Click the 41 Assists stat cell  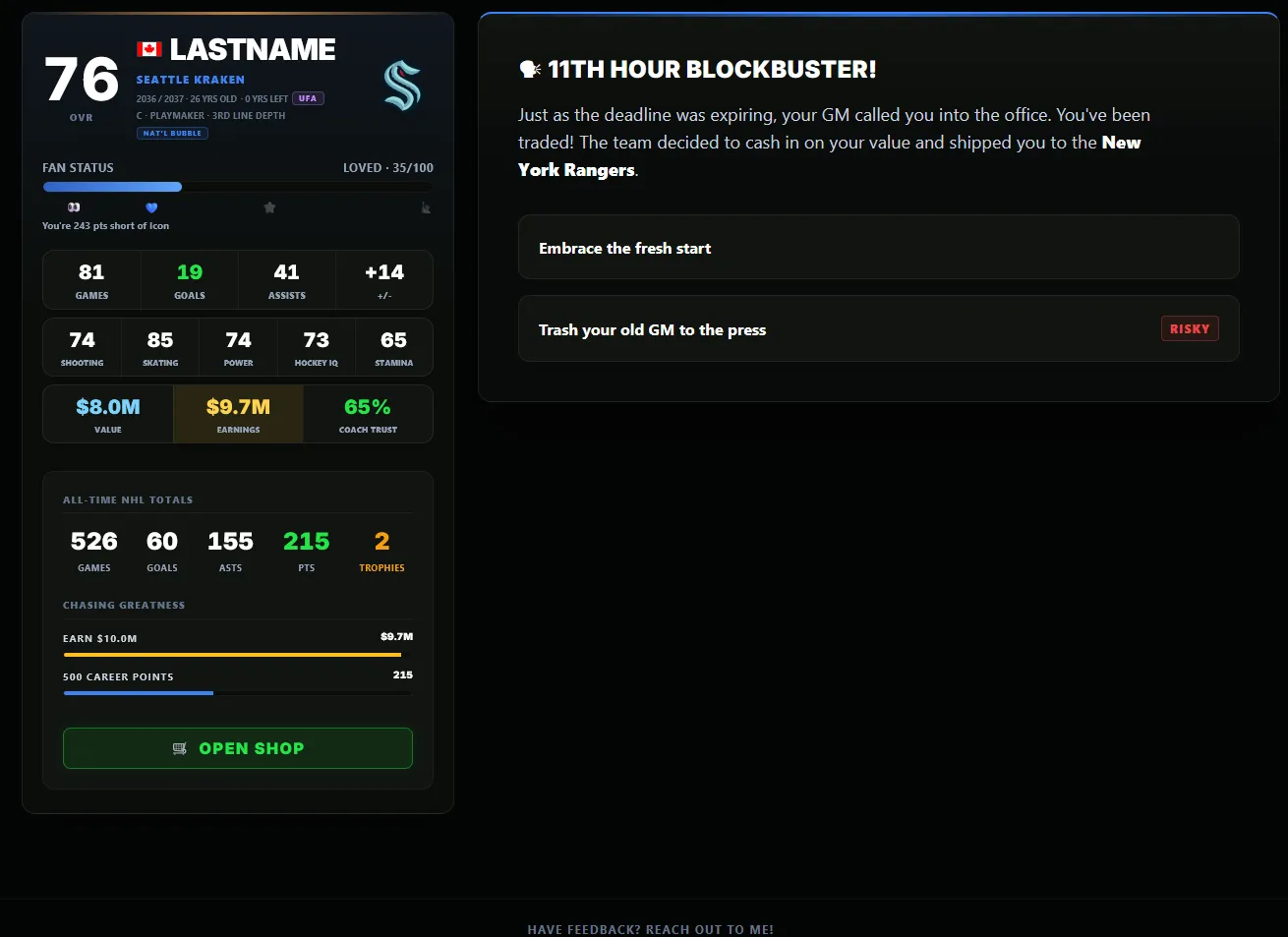click(x=286, y=280)
